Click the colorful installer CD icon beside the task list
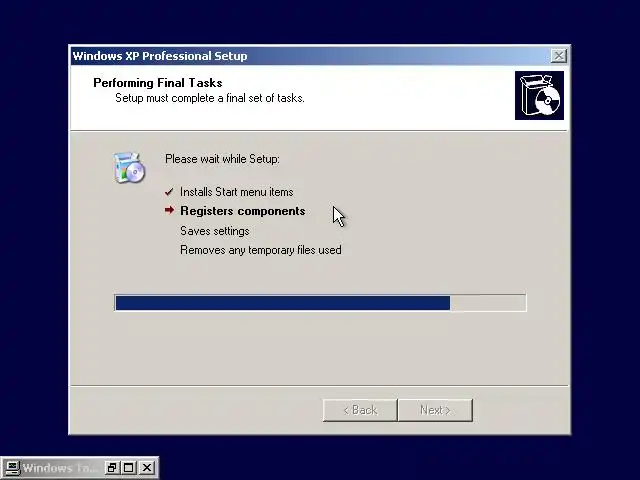 coord(129,168)
